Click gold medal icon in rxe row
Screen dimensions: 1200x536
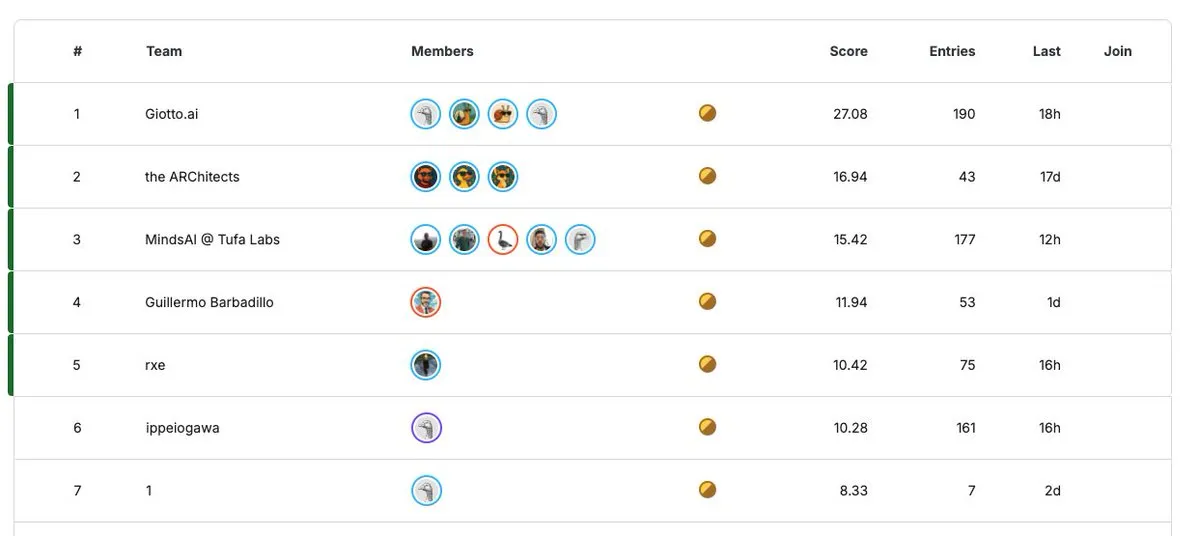click(x=707, y=364)
